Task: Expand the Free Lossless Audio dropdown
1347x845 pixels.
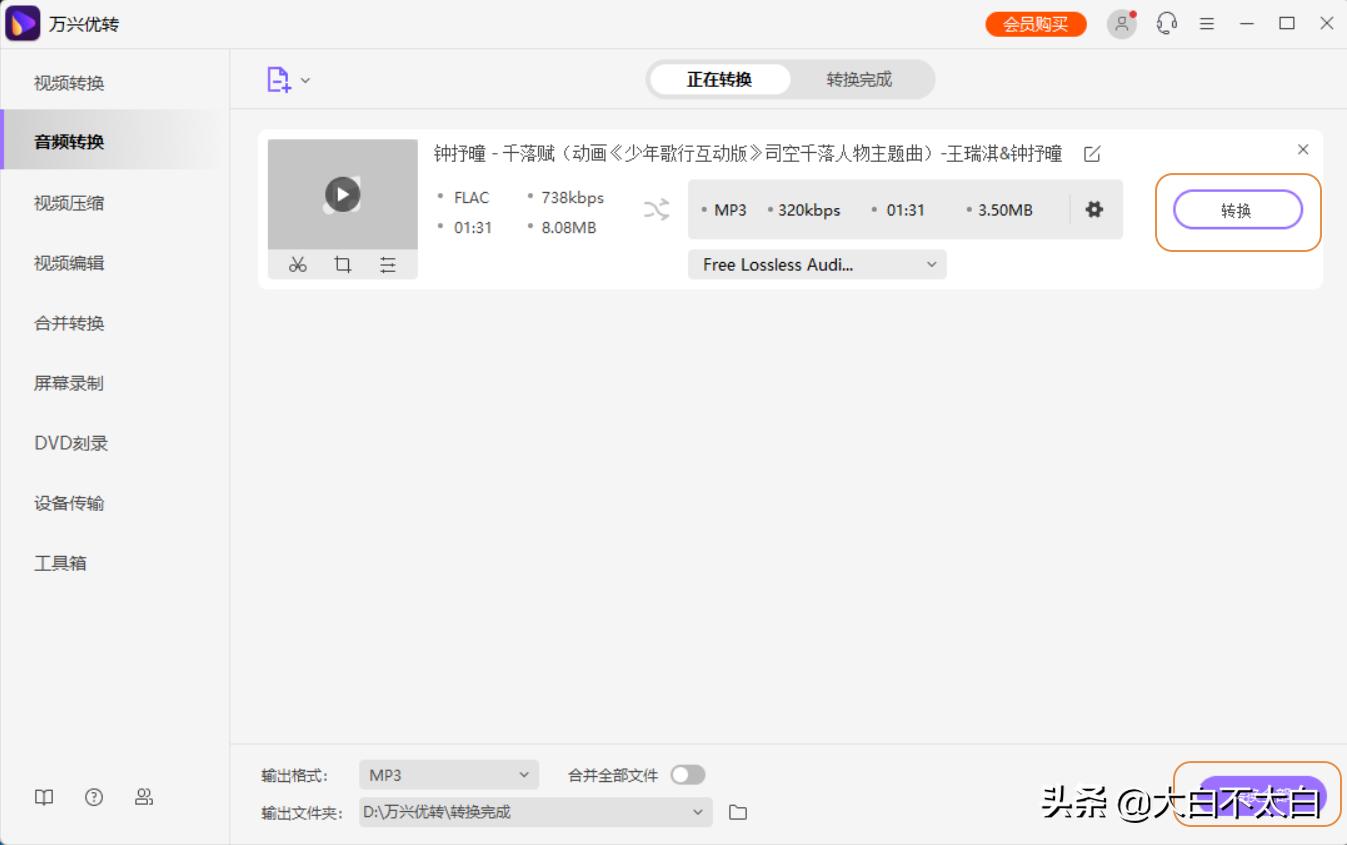Action: [816, 265]
